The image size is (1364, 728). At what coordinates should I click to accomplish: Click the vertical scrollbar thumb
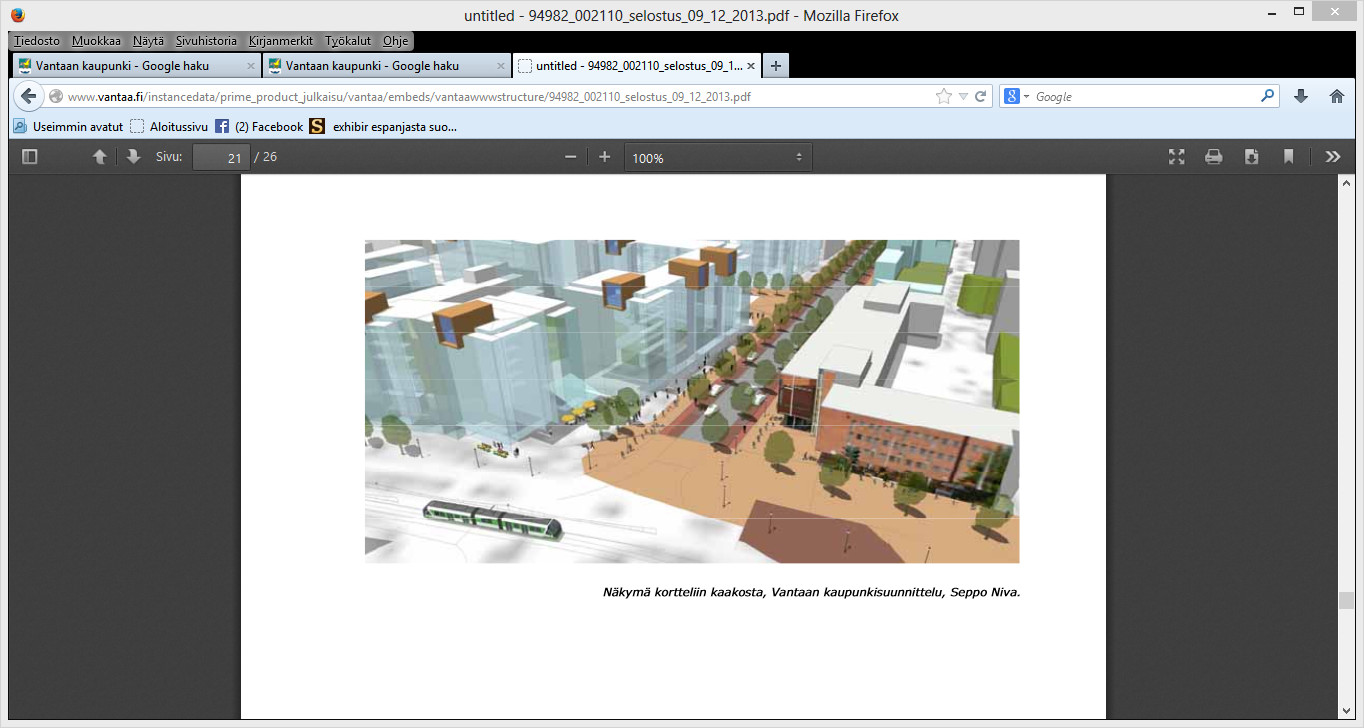1346,600
